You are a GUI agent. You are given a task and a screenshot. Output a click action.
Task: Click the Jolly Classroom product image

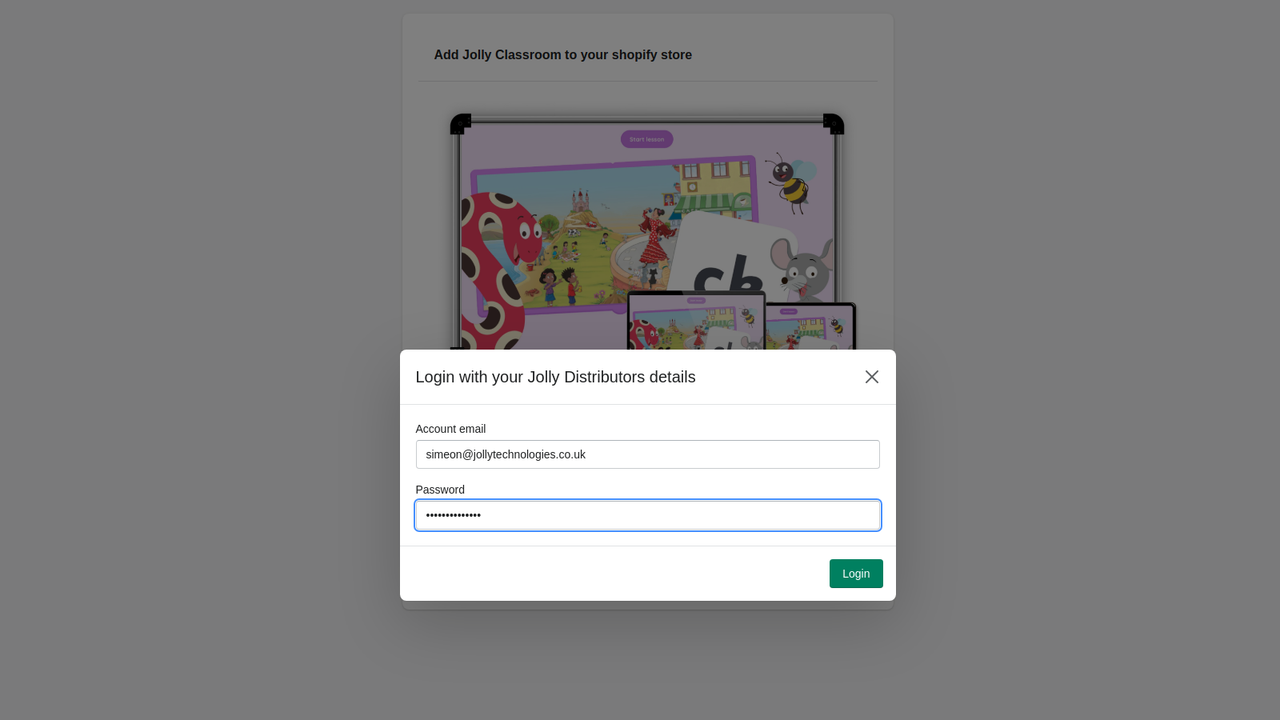pyautogui.click(x=648, y=230)
